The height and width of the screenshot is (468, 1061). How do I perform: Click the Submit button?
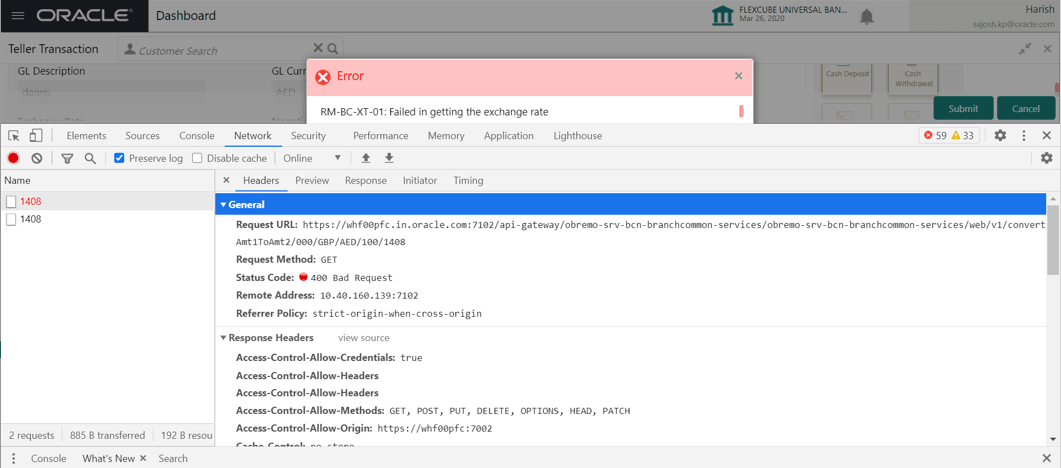963,108
